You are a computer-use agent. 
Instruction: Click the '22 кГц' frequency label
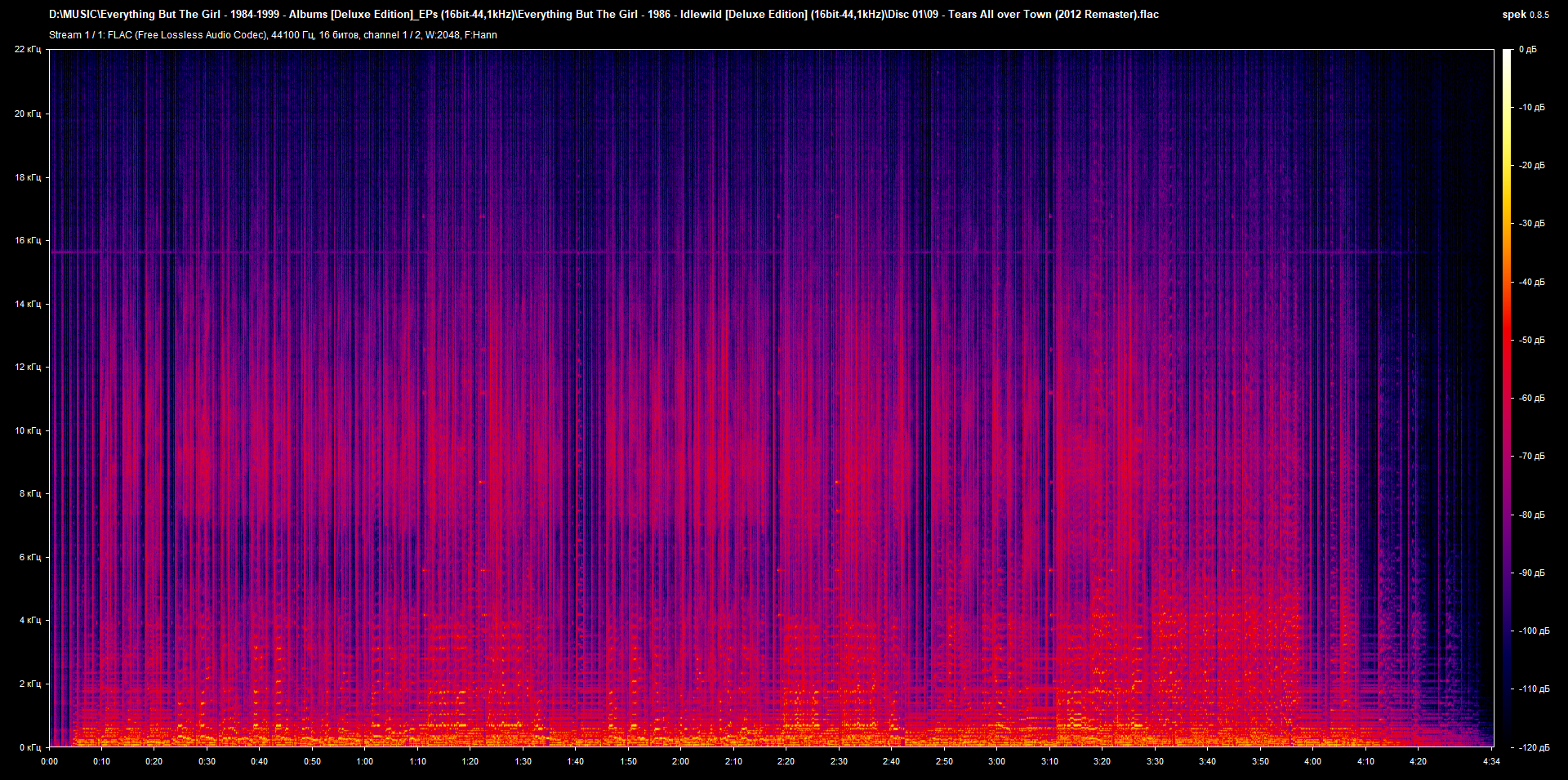pos(28,50)
